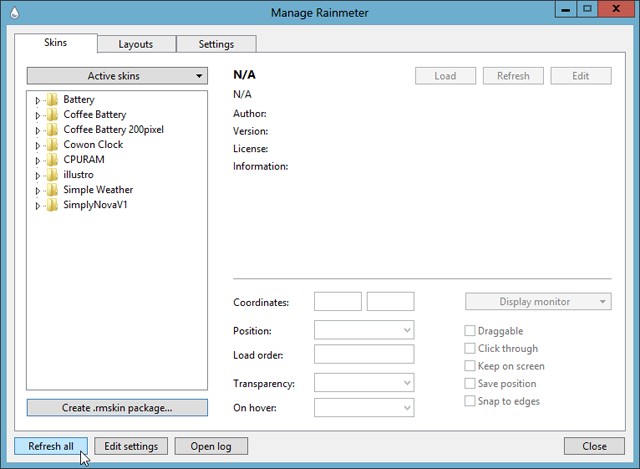Screen dimensions: 640x469
Task: Click the Close button at bottom right
Action: click(594, 446)
